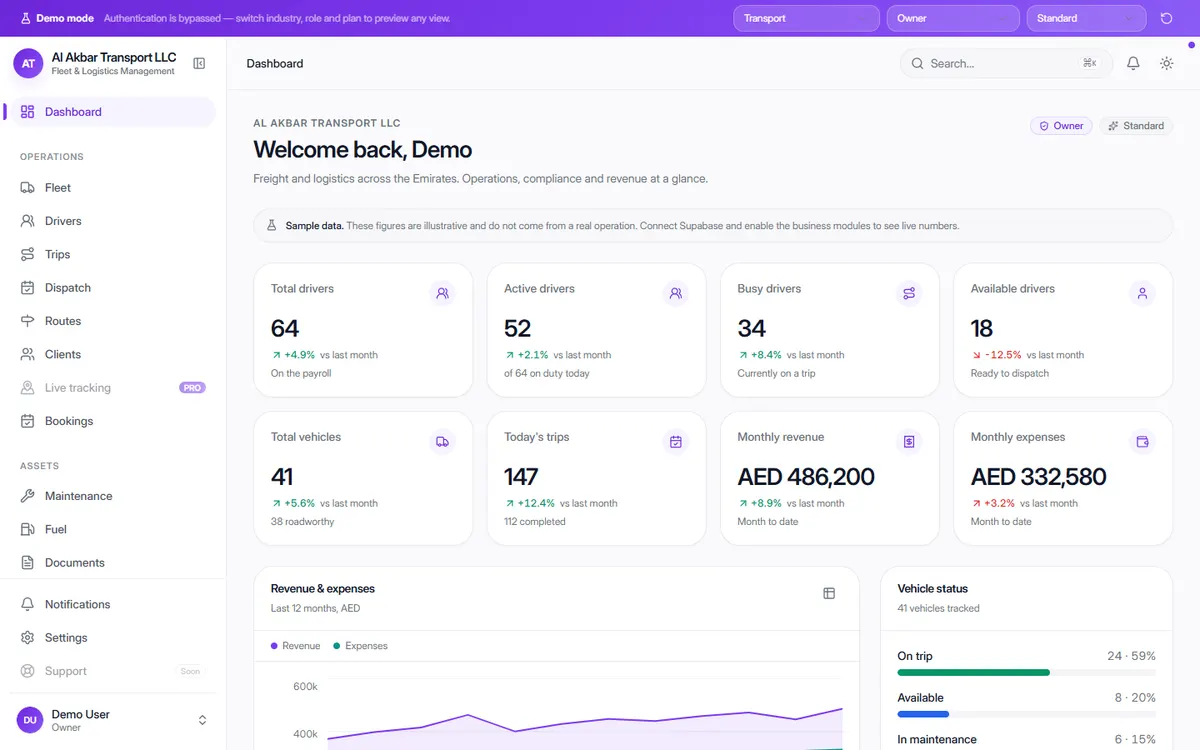Click the Available drivers card icon
This screenshot has width=1200, height=750.
pos(1142,294)
